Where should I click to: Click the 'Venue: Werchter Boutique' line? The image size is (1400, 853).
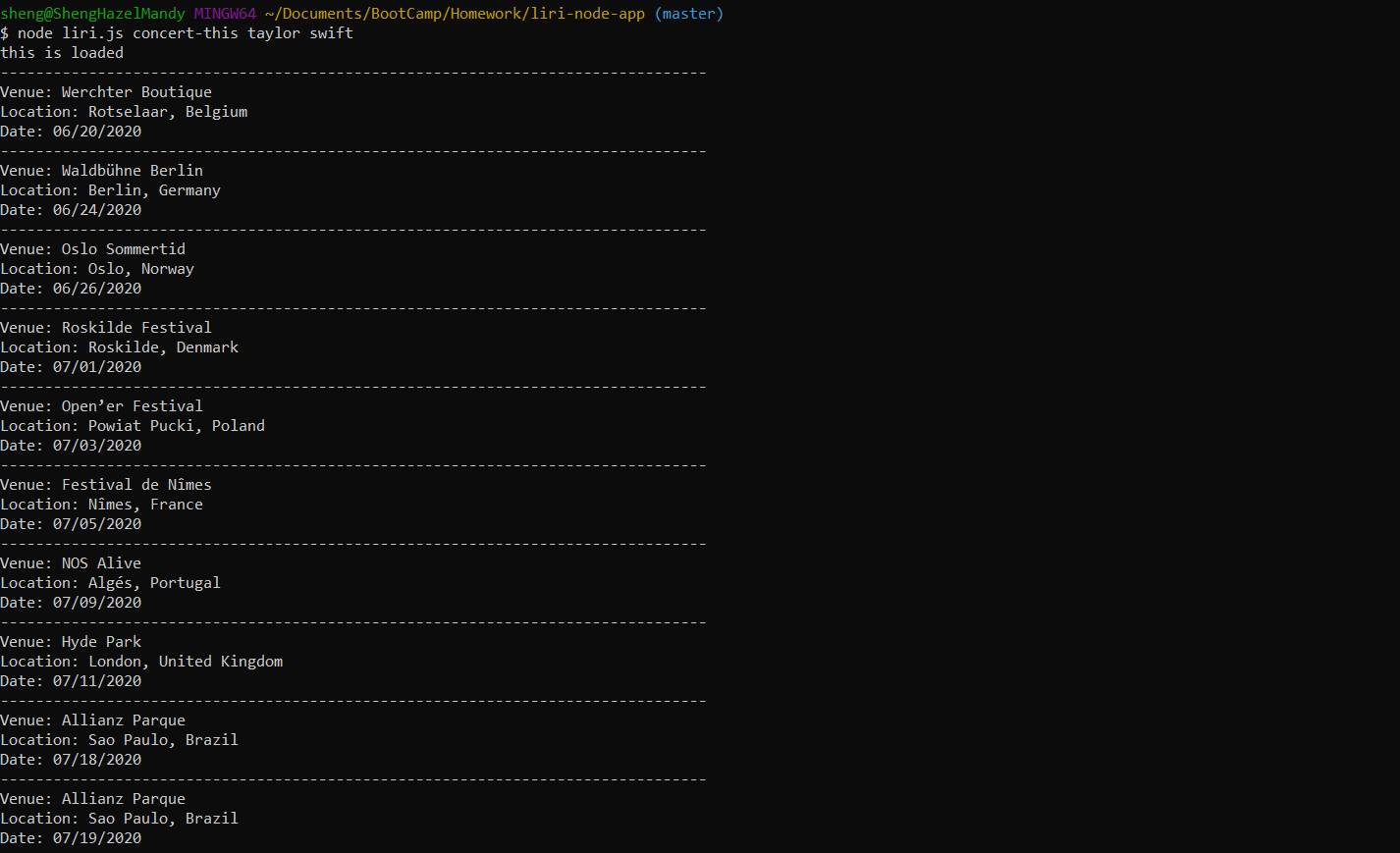105,91
